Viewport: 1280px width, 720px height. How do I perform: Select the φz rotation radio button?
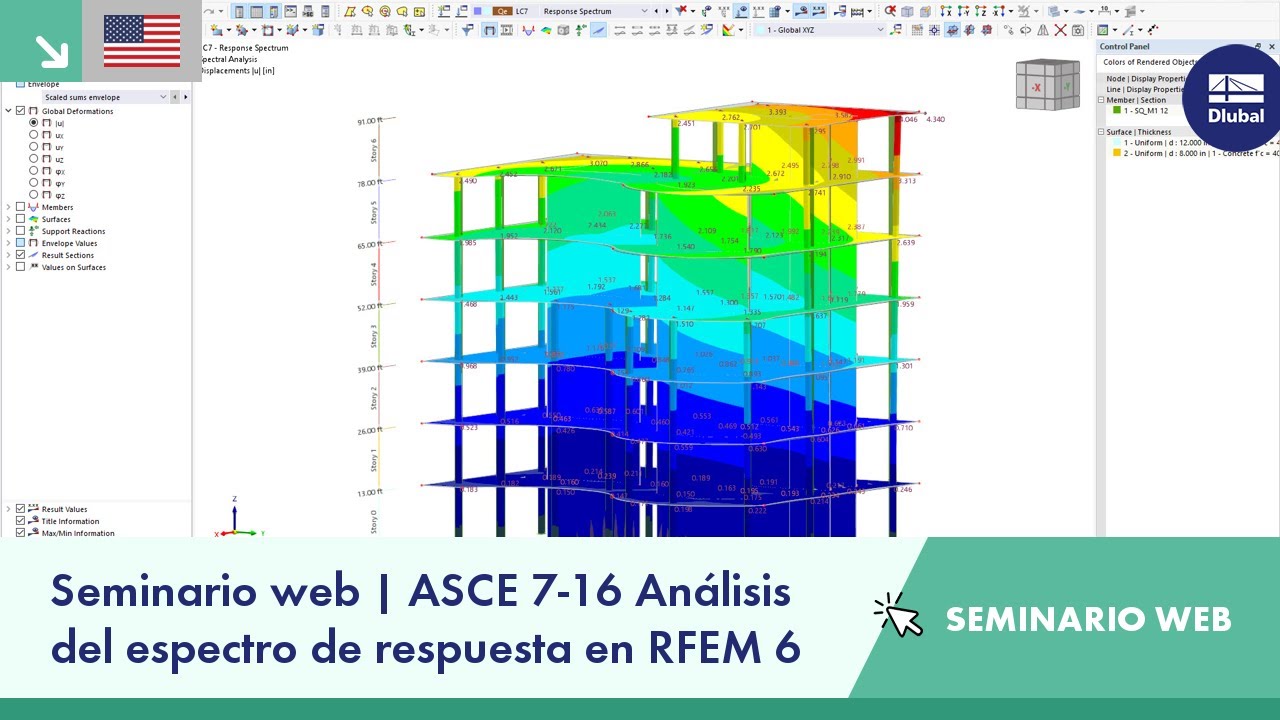(34, 194)
